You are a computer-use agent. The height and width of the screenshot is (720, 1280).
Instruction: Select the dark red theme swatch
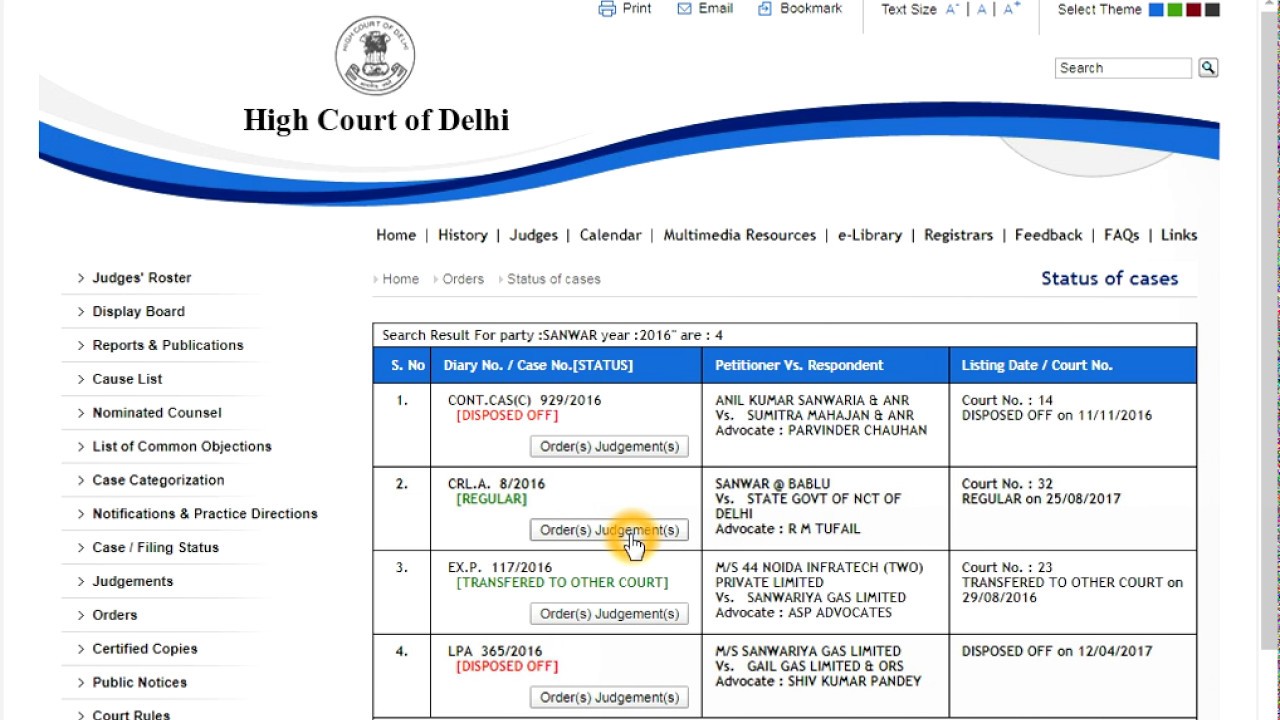coord(1193,10)
